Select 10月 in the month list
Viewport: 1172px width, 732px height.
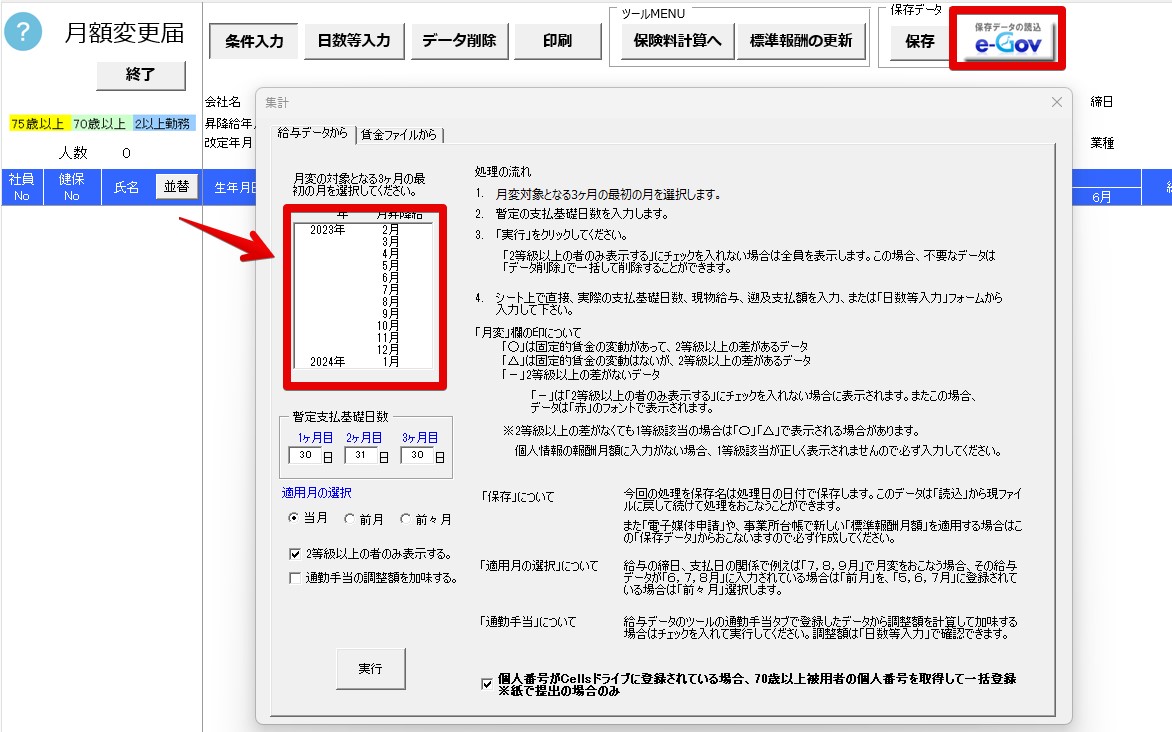(x=363, y=325)
